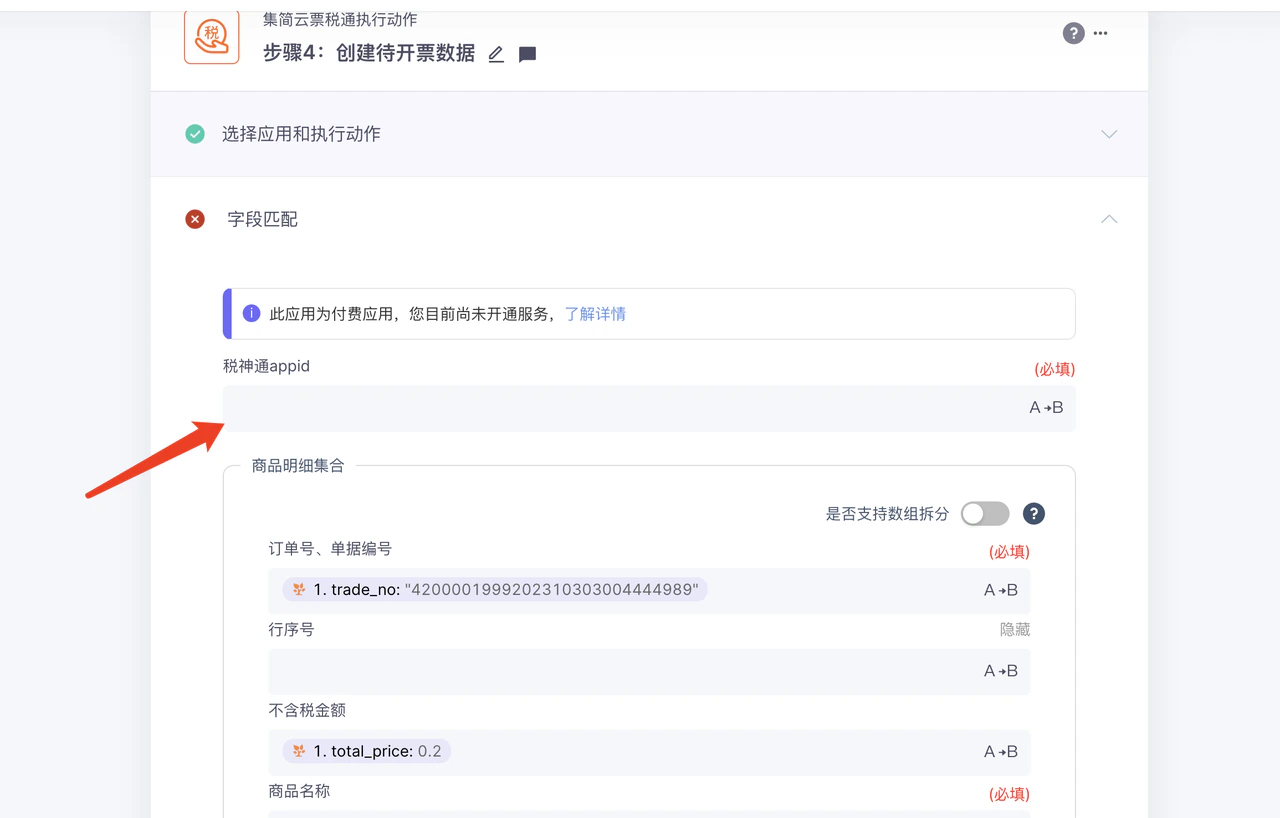The width and height of the screenshot is (1280, 818).
Task: Click 隐藏 to hide 行序号 field
Action: (x=1015, y=630)
